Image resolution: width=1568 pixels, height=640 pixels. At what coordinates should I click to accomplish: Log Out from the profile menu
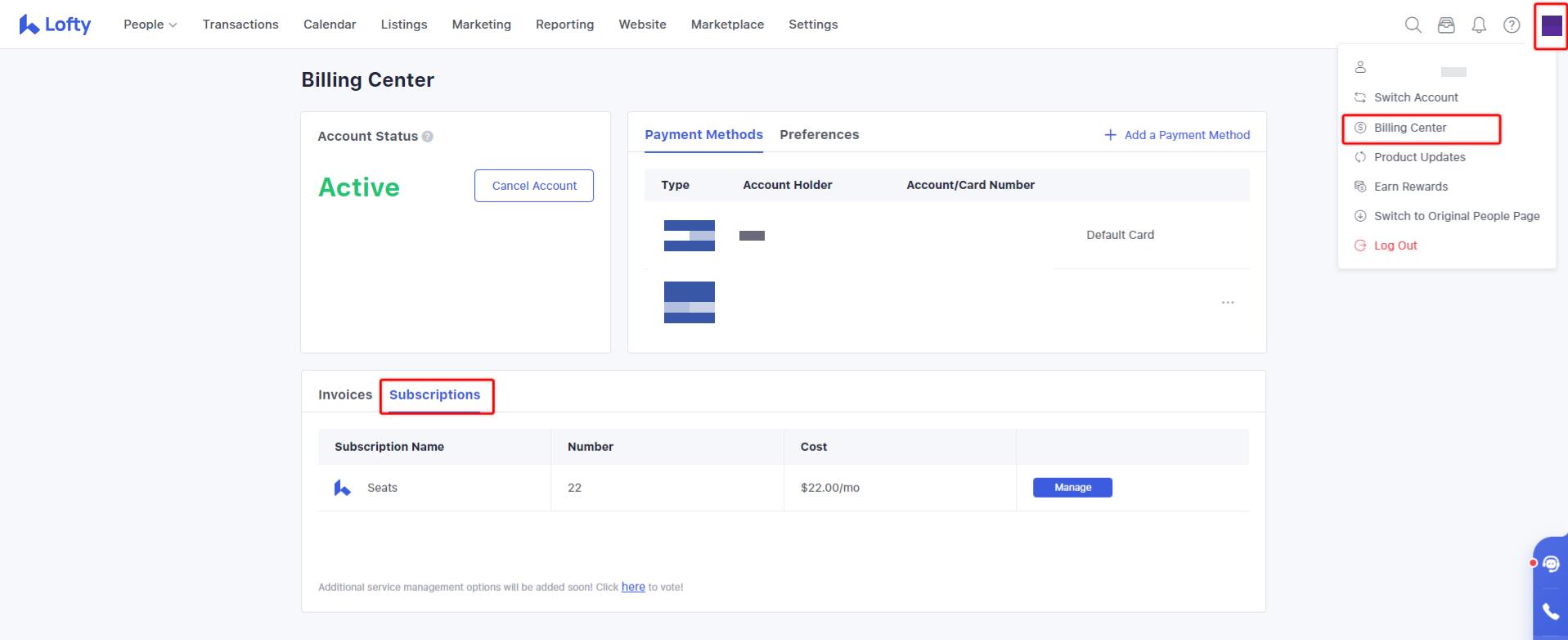[x=1395, y=246]
